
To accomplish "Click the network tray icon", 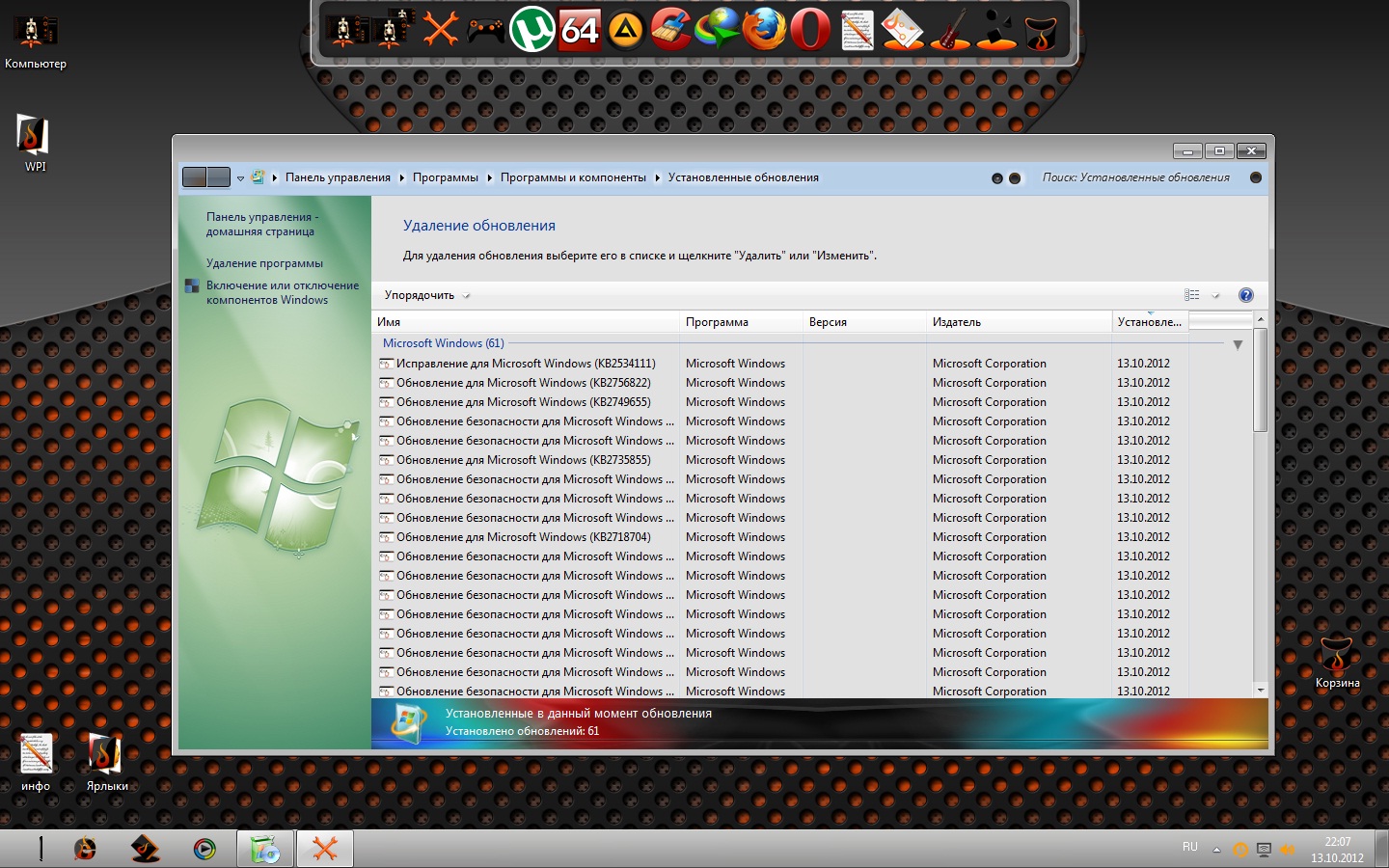I will click(1264, 850).
